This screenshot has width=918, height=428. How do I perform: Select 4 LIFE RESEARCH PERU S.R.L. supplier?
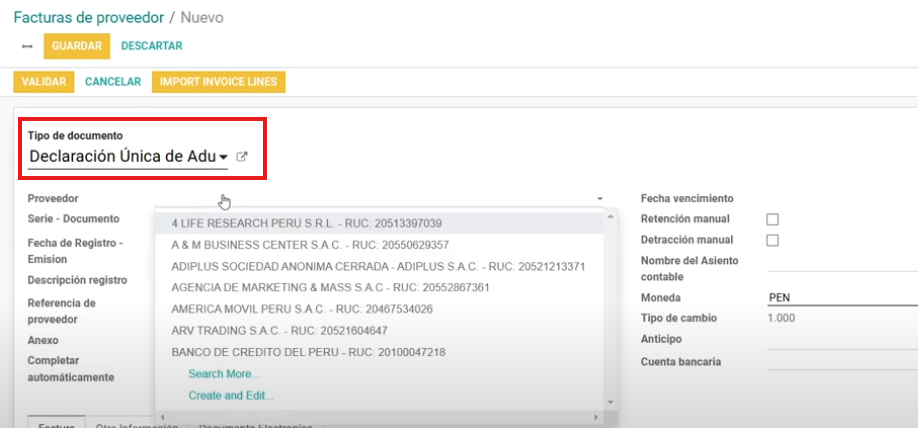(306, 223)
